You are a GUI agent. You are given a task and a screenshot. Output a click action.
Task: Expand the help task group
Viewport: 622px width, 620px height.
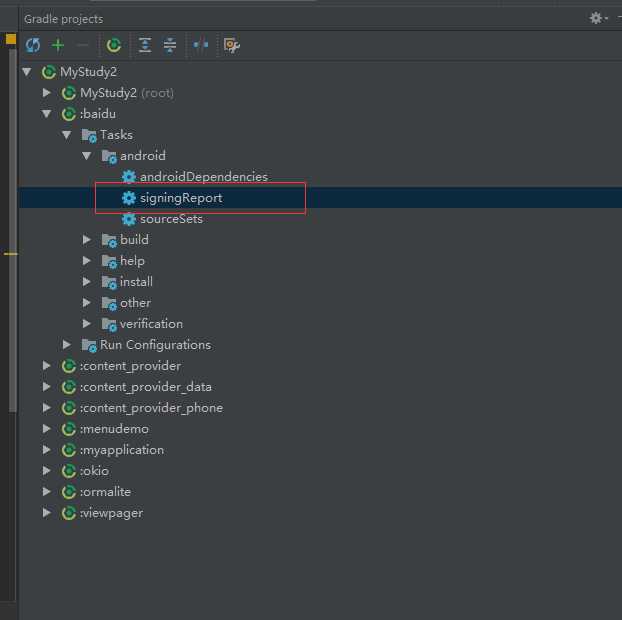tap(87, 261)
